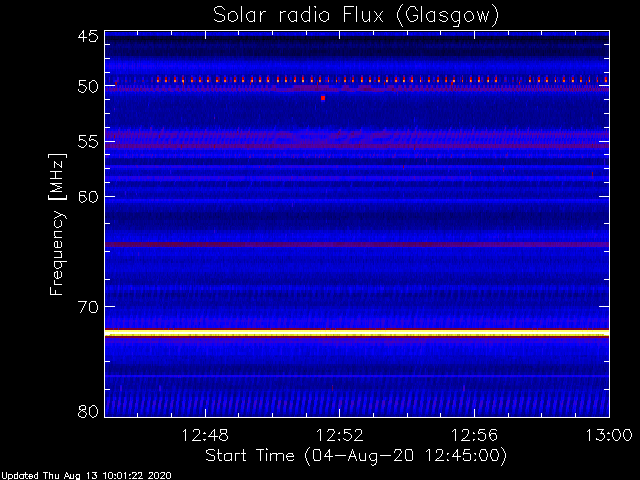Click the 55 frequency tick label
This screenshot has height=480, width=640.
[88, 142]
